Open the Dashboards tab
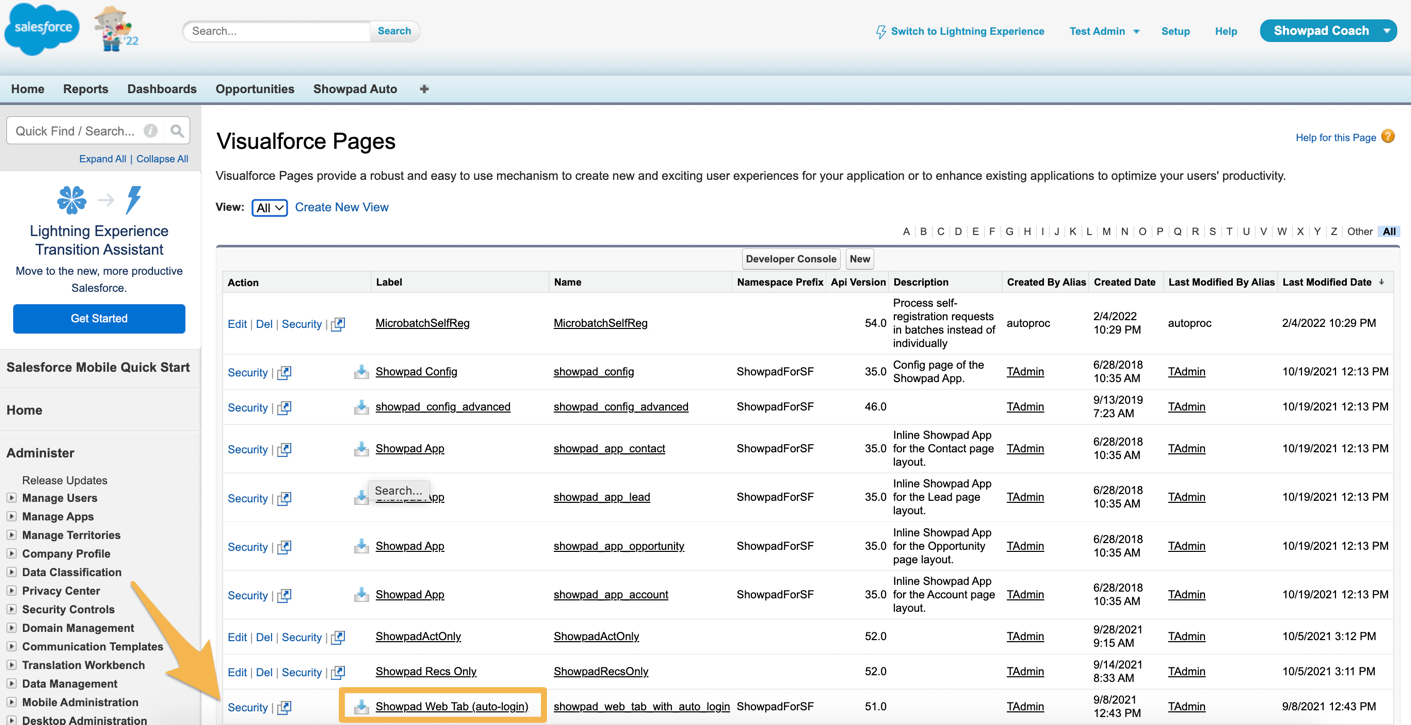 coord(162,89)
